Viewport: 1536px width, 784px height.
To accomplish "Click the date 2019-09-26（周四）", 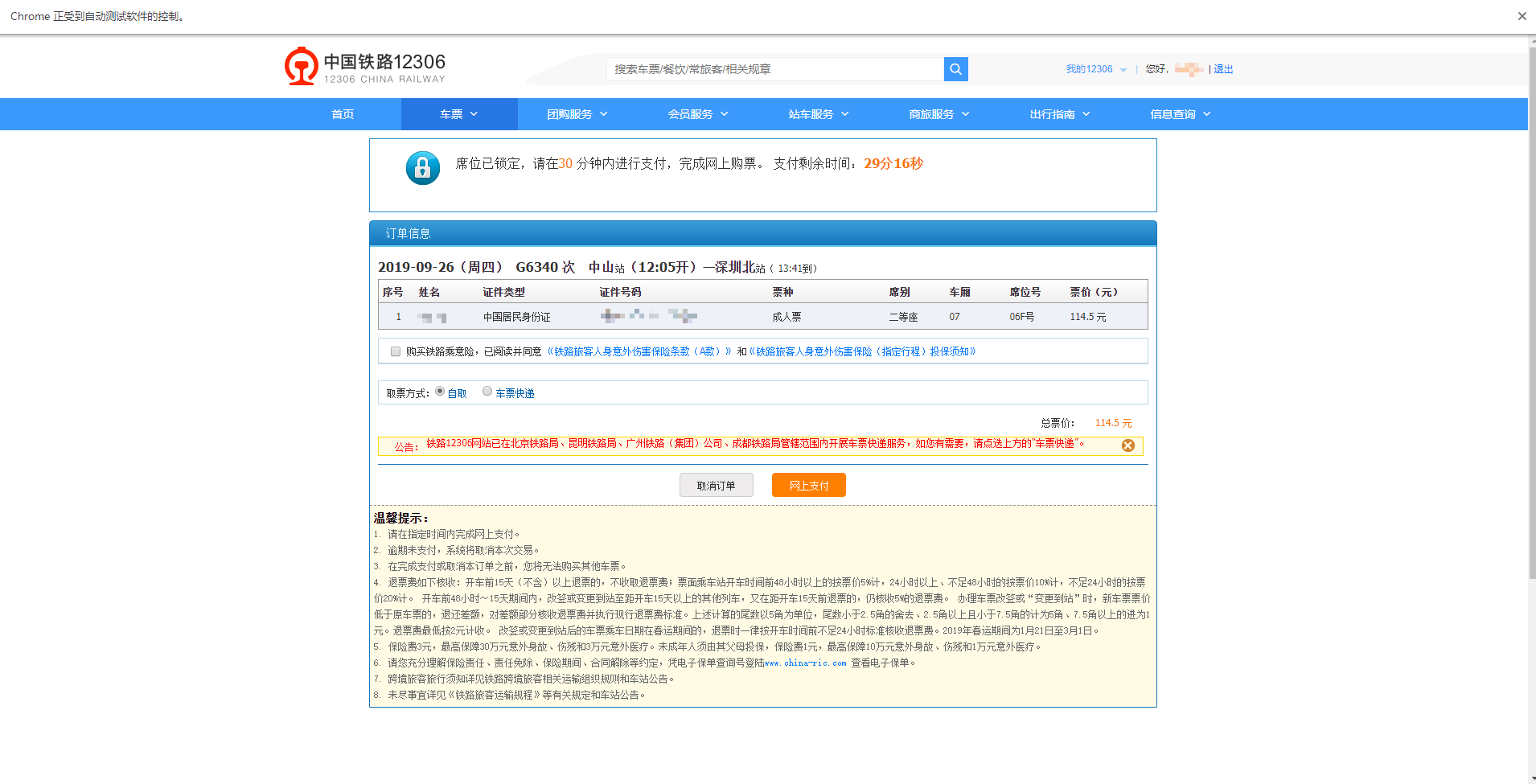I will click(x=441, y=267).
